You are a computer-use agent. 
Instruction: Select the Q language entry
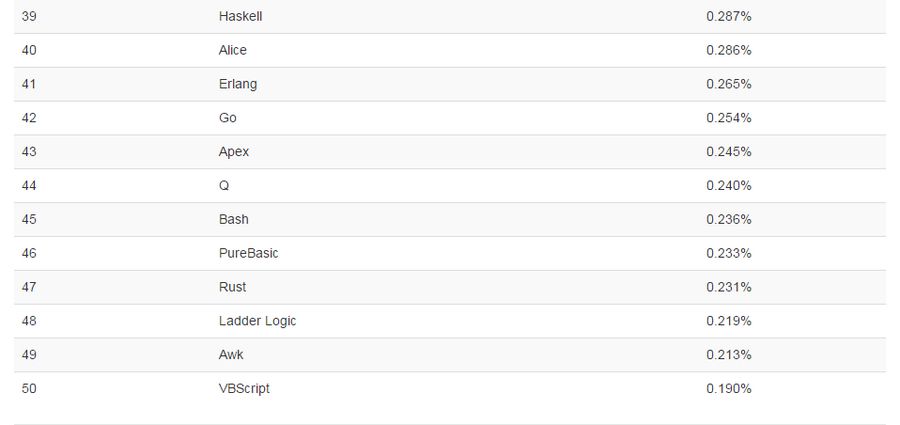pos(224,186)
